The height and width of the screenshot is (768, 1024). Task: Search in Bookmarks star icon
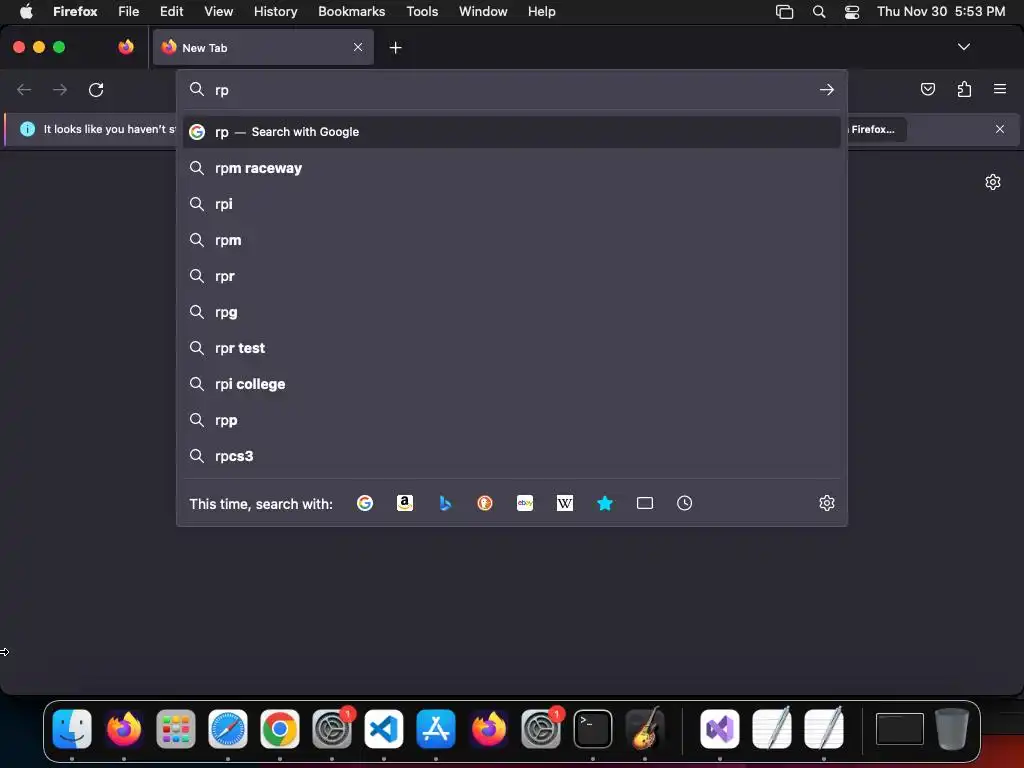(x=605, y=503)
